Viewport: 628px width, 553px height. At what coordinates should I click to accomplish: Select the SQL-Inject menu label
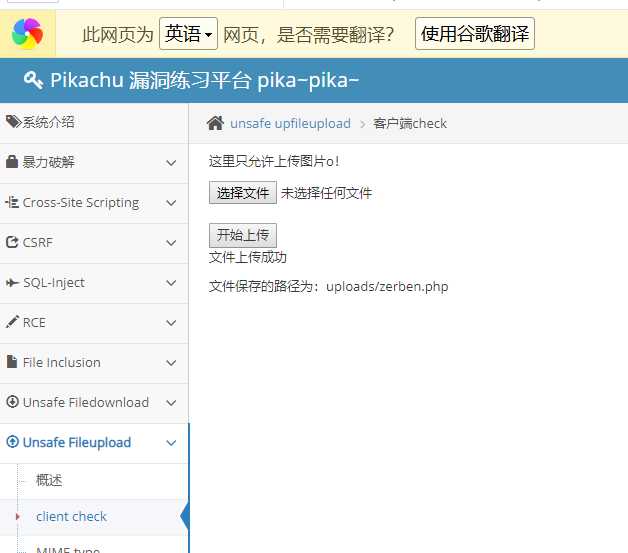click(x=54, y=283)
